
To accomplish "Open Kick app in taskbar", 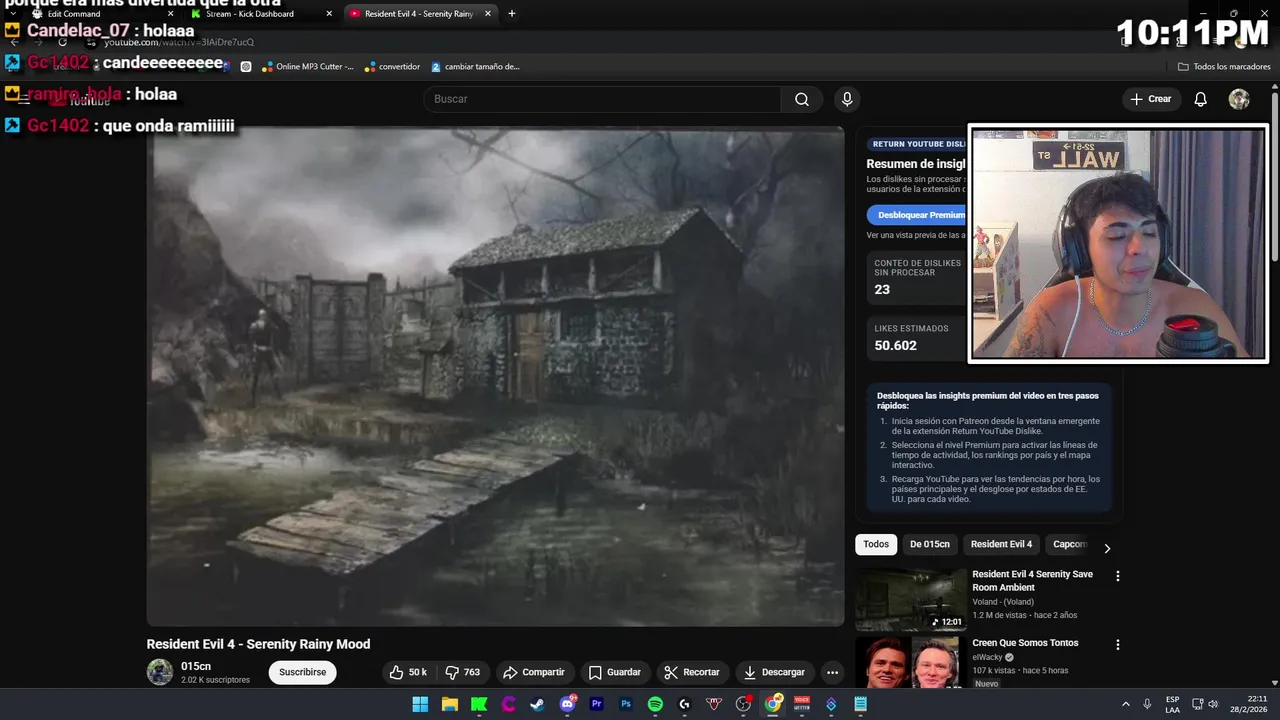I will tap(479, 704).
